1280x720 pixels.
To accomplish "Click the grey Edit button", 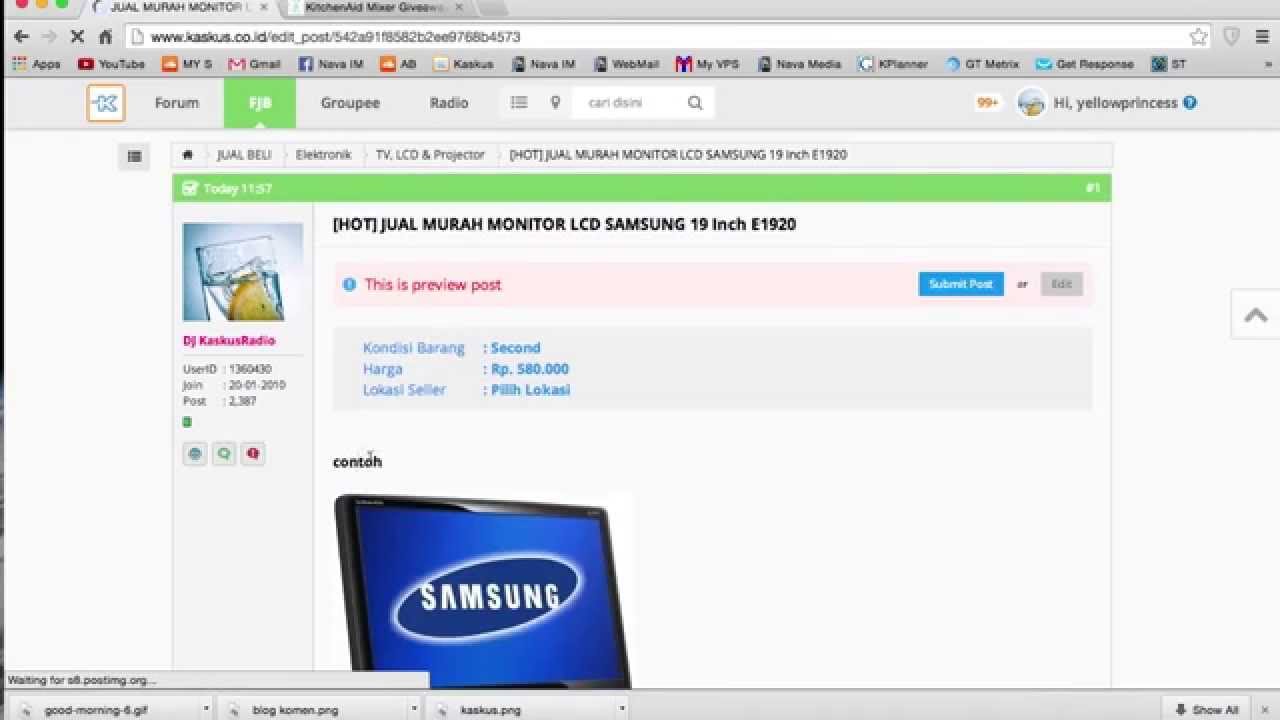I will [1061, 284].
